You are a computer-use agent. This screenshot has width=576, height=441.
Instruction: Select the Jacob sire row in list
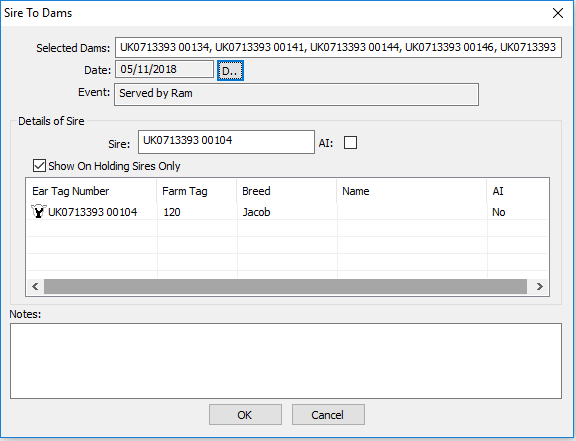pos(287,212)
